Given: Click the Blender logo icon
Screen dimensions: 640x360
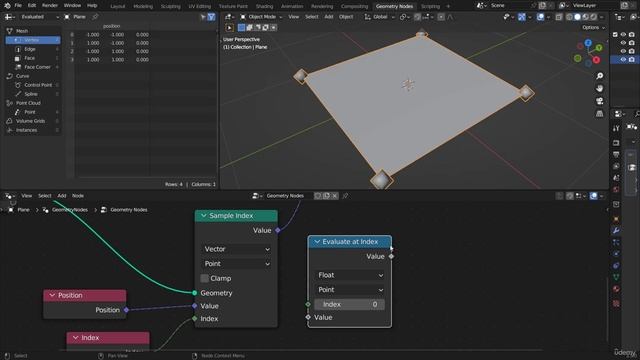Looking at the screenshot, I should (7, 6).
